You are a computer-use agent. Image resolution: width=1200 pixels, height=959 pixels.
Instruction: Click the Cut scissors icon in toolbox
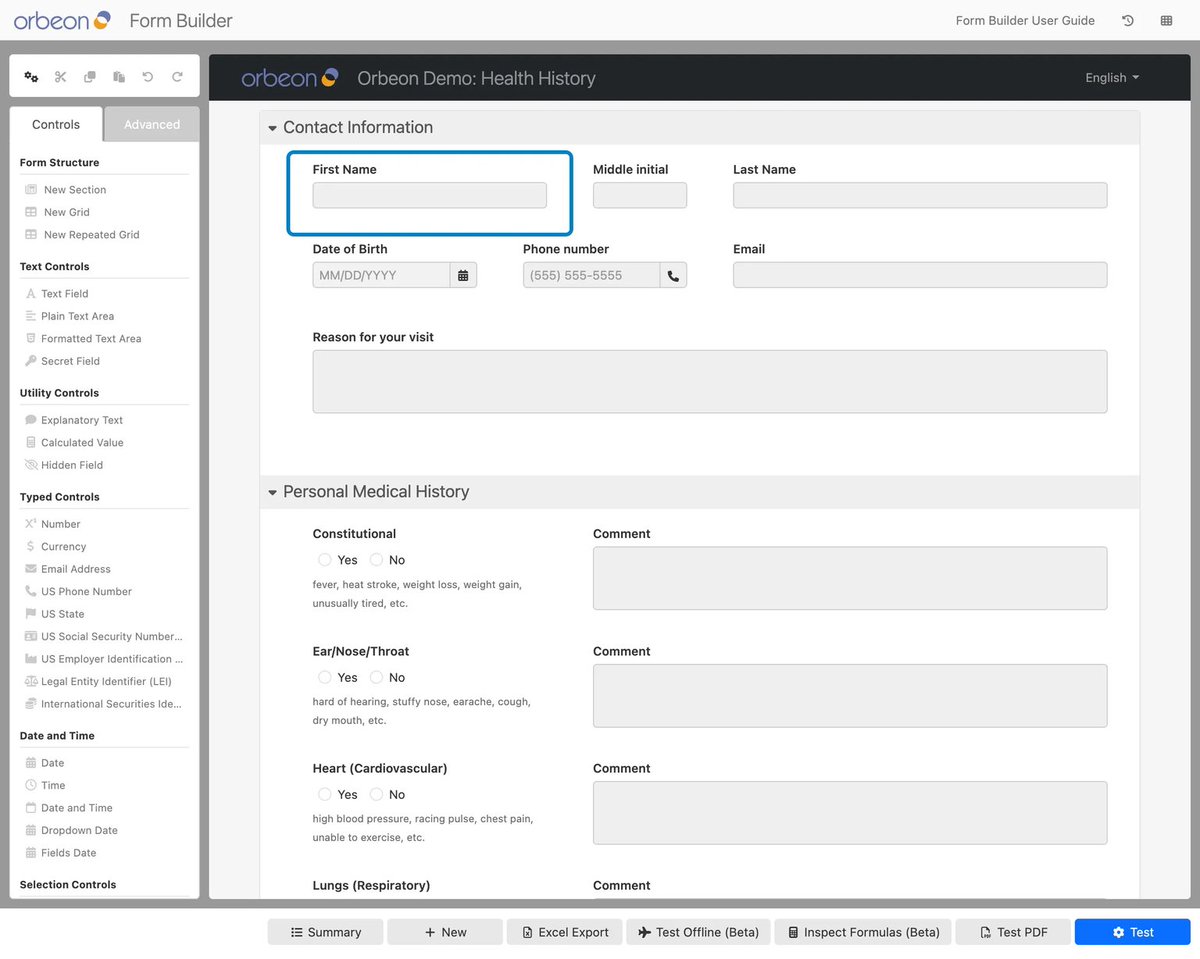tap(61, 77)
